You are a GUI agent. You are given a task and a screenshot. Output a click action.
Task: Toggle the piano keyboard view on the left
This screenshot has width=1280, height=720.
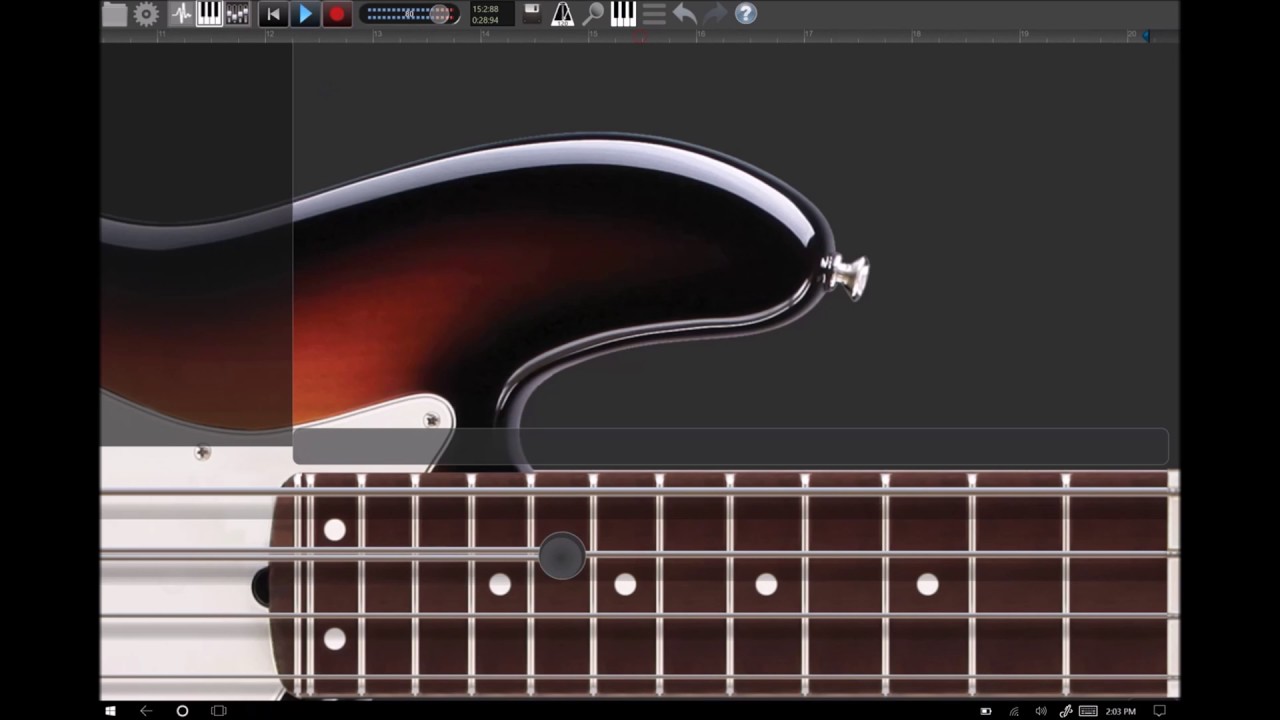[208, 14]
